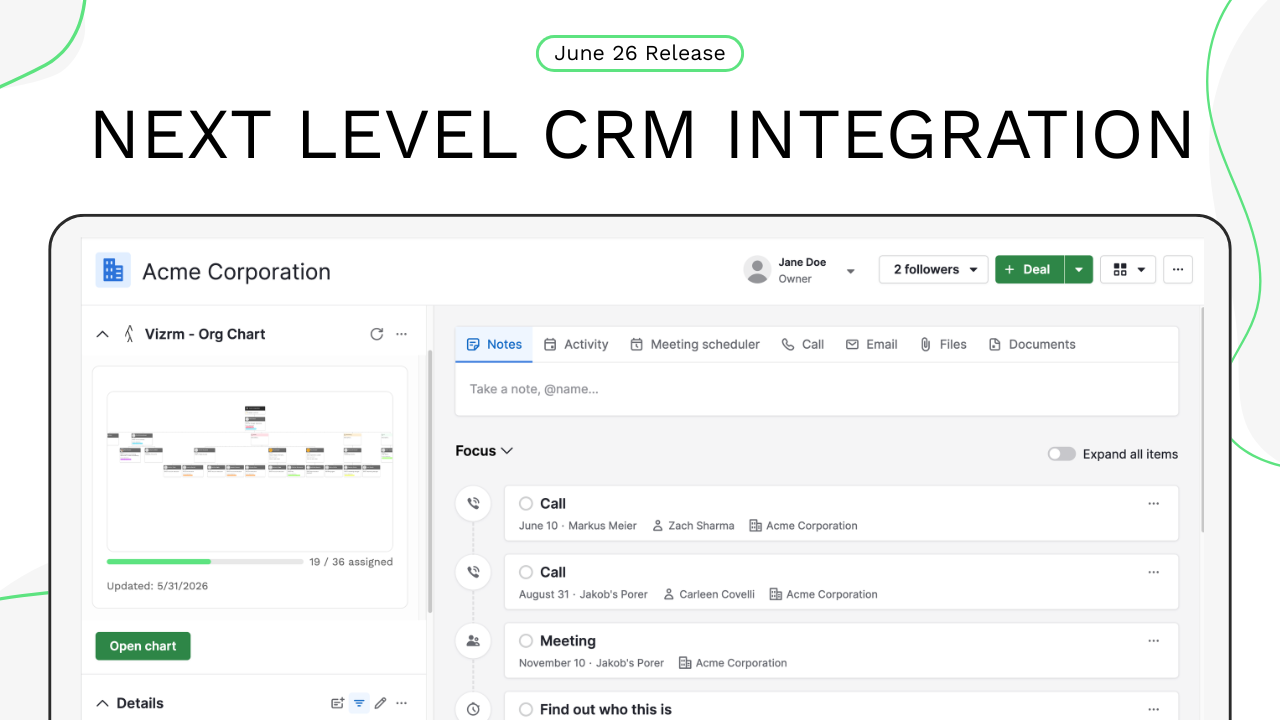
Task: Switch to the Email tab
Action: (x=872, y=344)
